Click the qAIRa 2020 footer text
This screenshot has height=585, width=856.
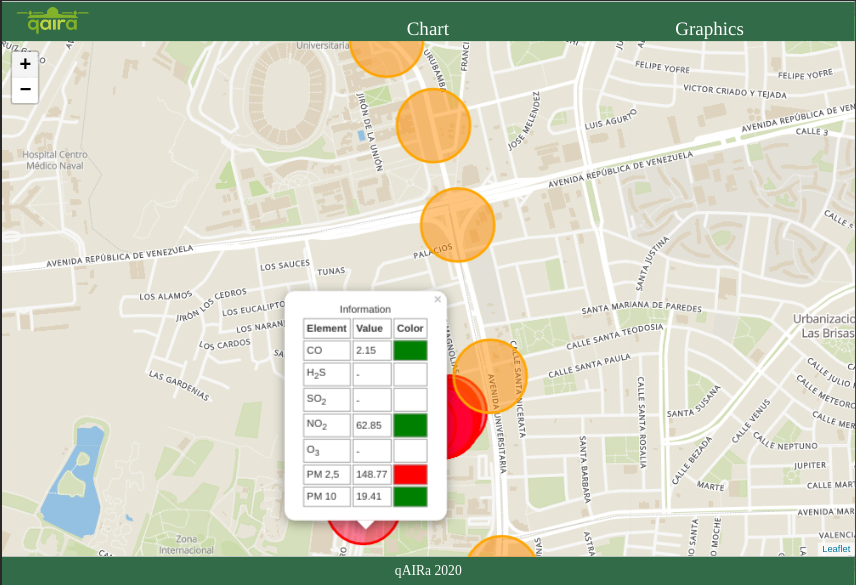[428, 570]
